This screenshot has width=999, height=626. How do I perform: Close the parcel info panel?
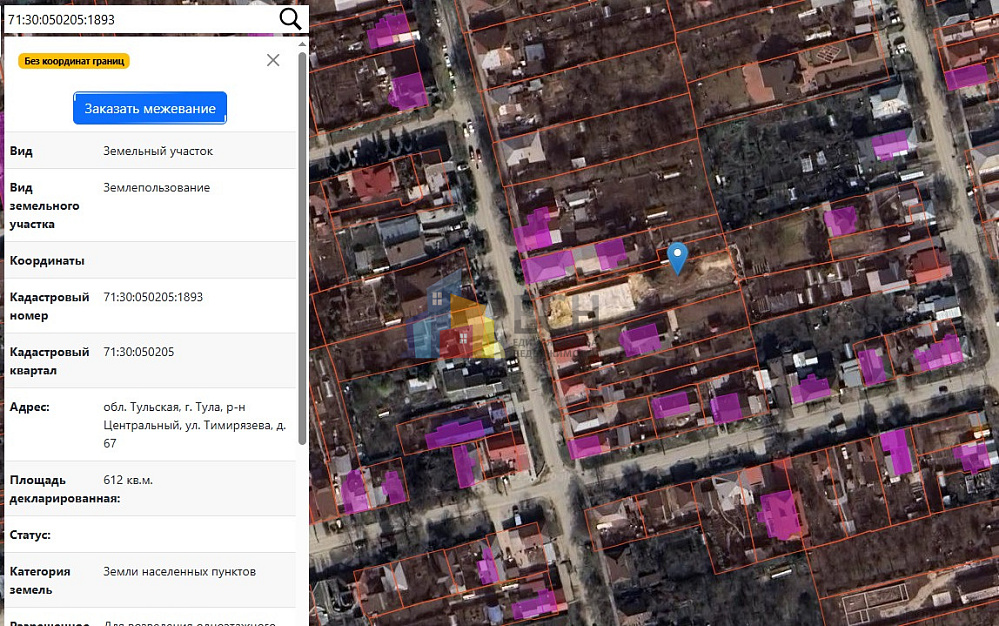coord(273,60)
